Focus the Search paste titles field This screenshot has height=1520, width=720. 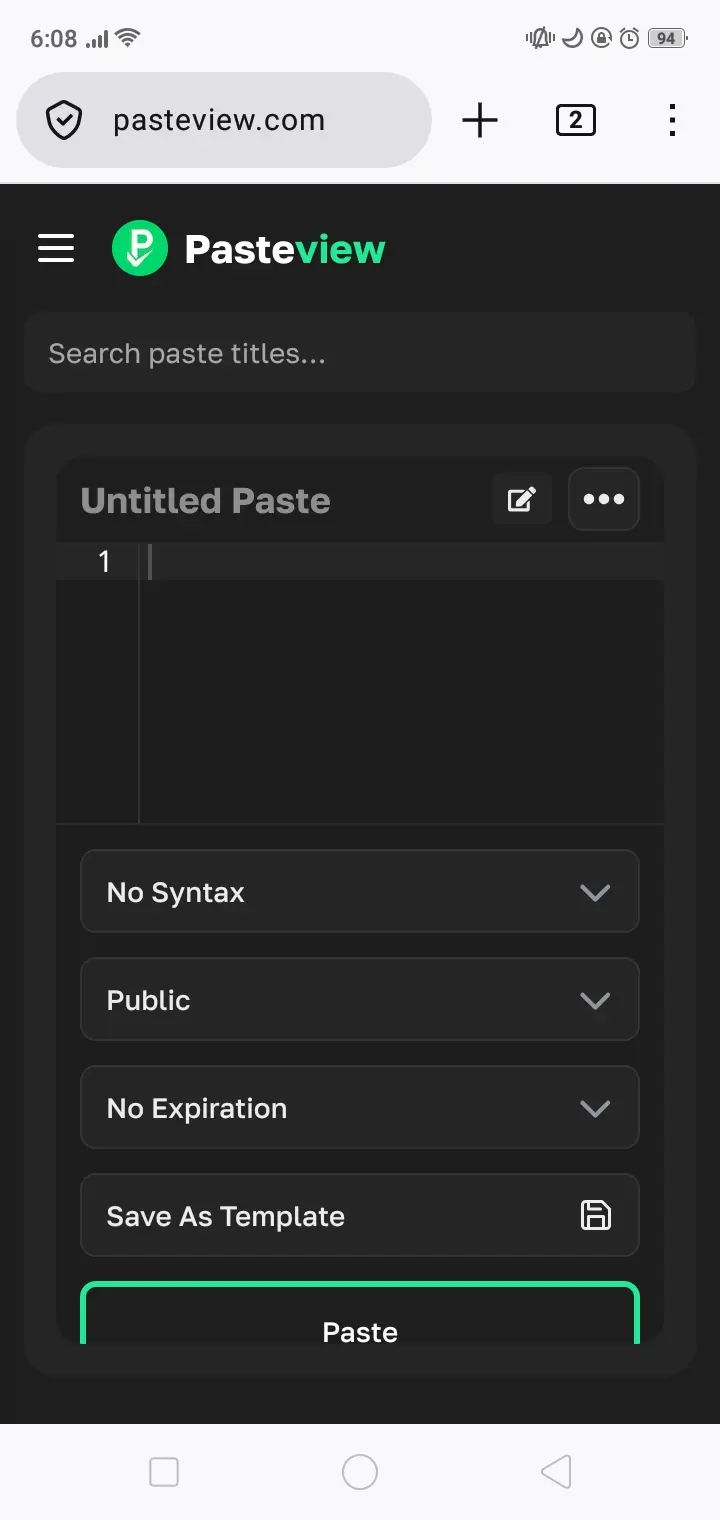360,352
